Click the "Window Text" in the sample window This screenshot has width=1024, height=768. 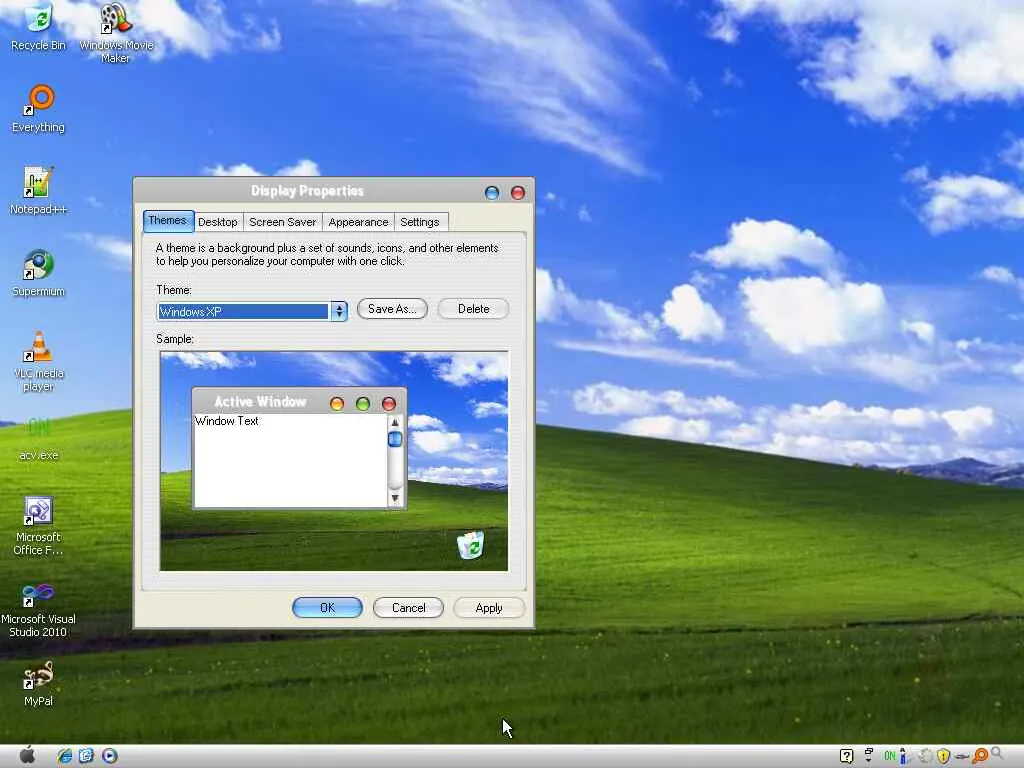pyautogui.click(x=227, y=421)
